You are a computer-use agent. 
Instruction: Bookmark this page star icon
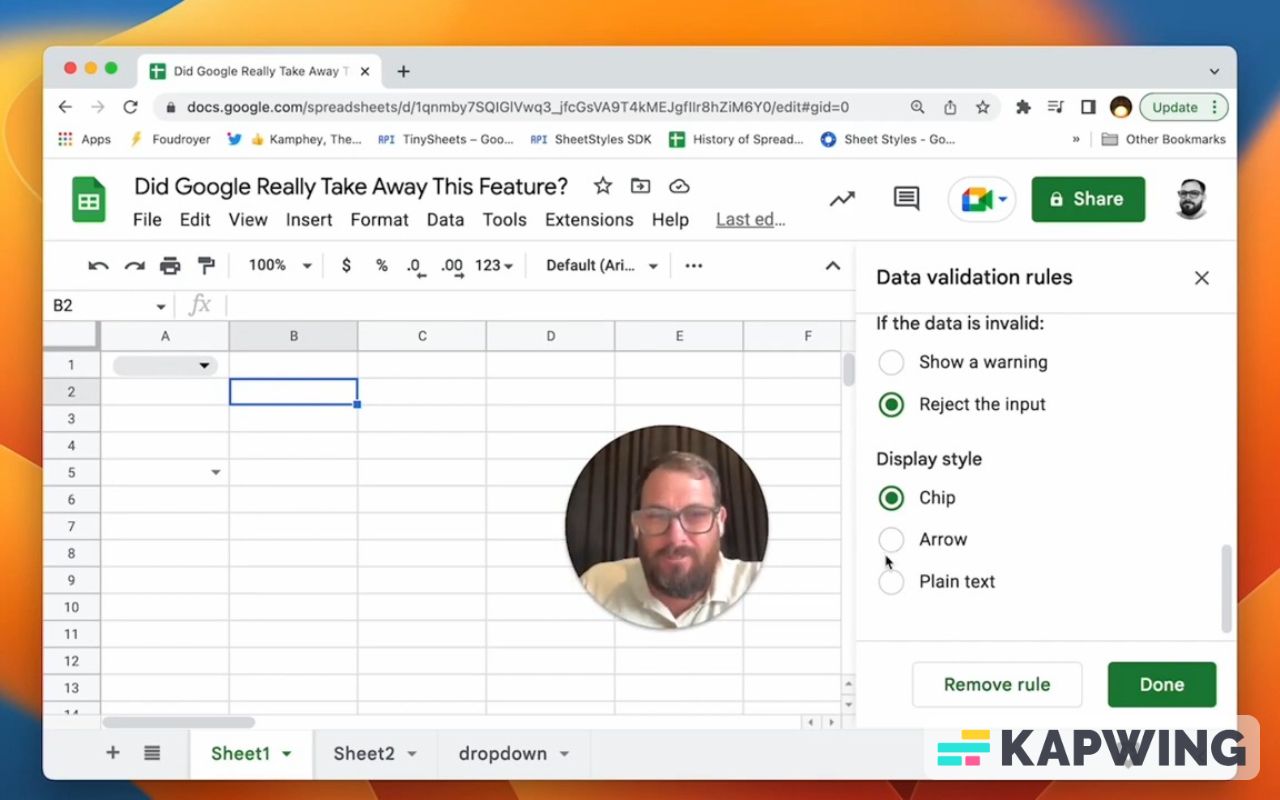[983, 107]
